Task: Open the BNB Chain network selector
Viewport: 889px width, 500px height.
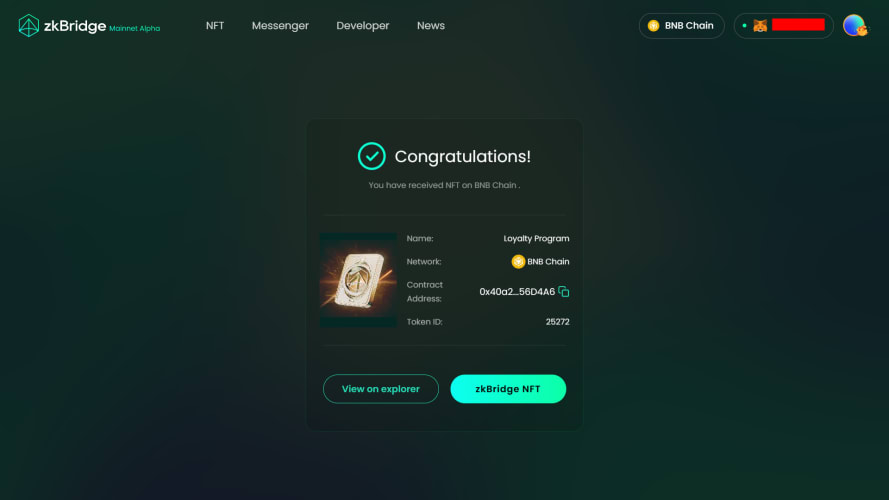Action: pos(681,26)
